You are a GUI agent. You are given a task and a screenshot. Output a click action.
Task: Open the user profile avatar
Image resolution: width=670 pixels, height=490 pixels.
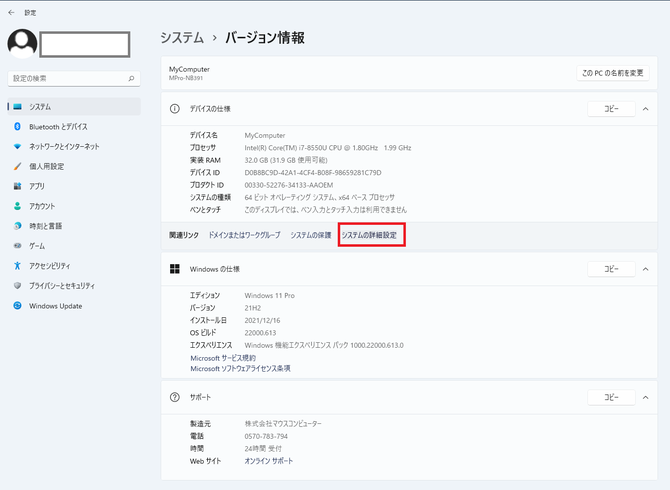tap(22, 44)
